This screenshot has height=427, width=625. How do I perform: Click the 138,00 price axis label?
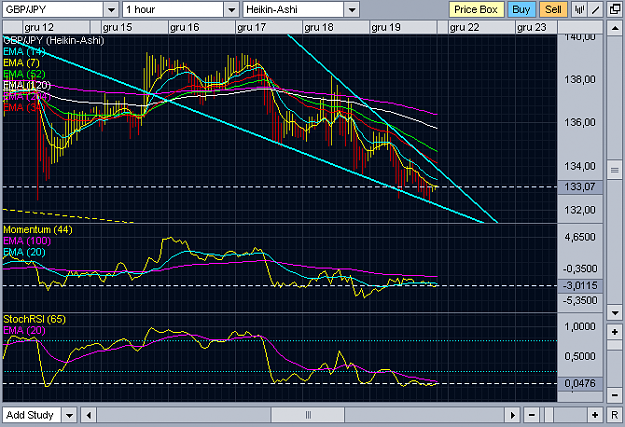(580, 79)
